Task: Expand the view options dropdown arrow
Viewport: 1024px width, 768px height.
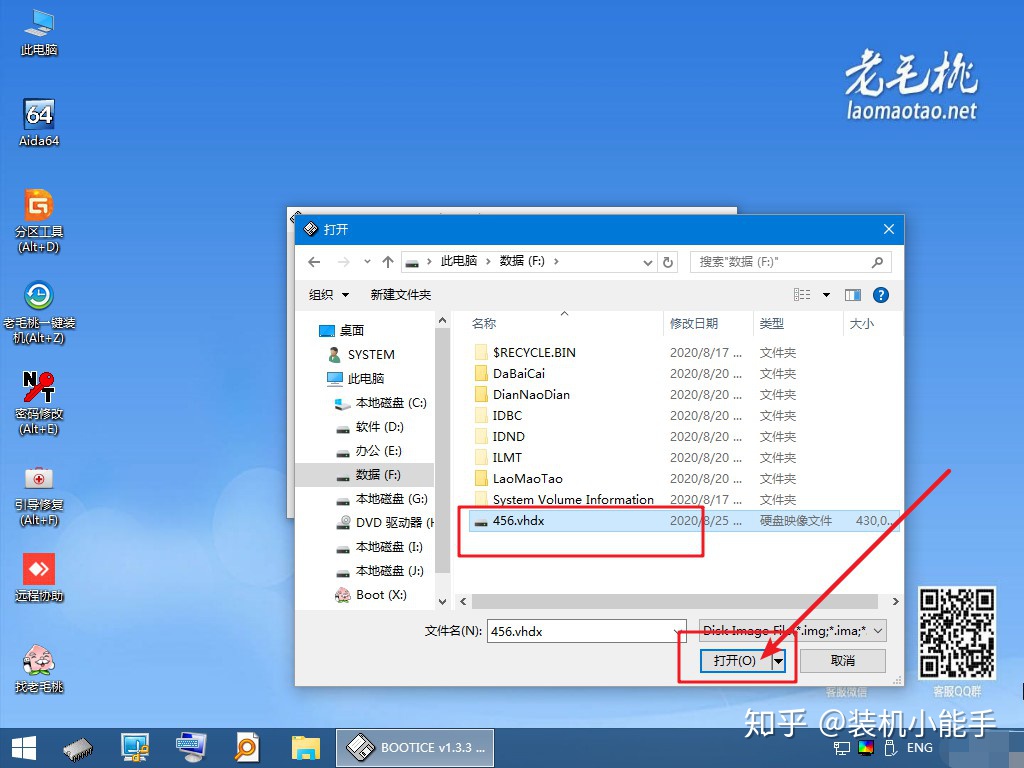Action: [x=826, y=295]
